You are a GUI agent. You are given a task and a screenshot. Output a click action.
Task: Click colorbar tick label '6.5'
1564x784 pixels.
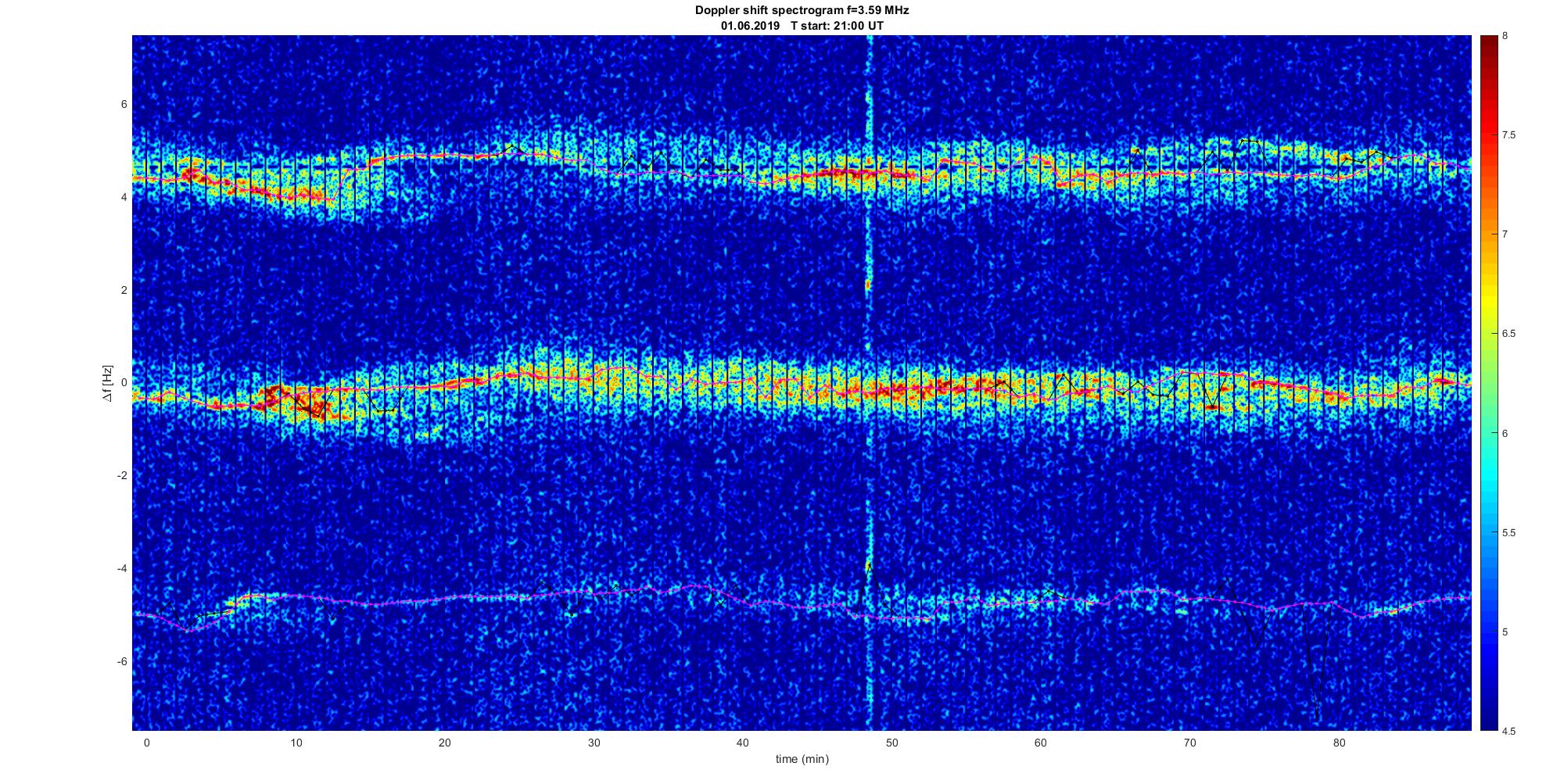[x=1509, y=334]
